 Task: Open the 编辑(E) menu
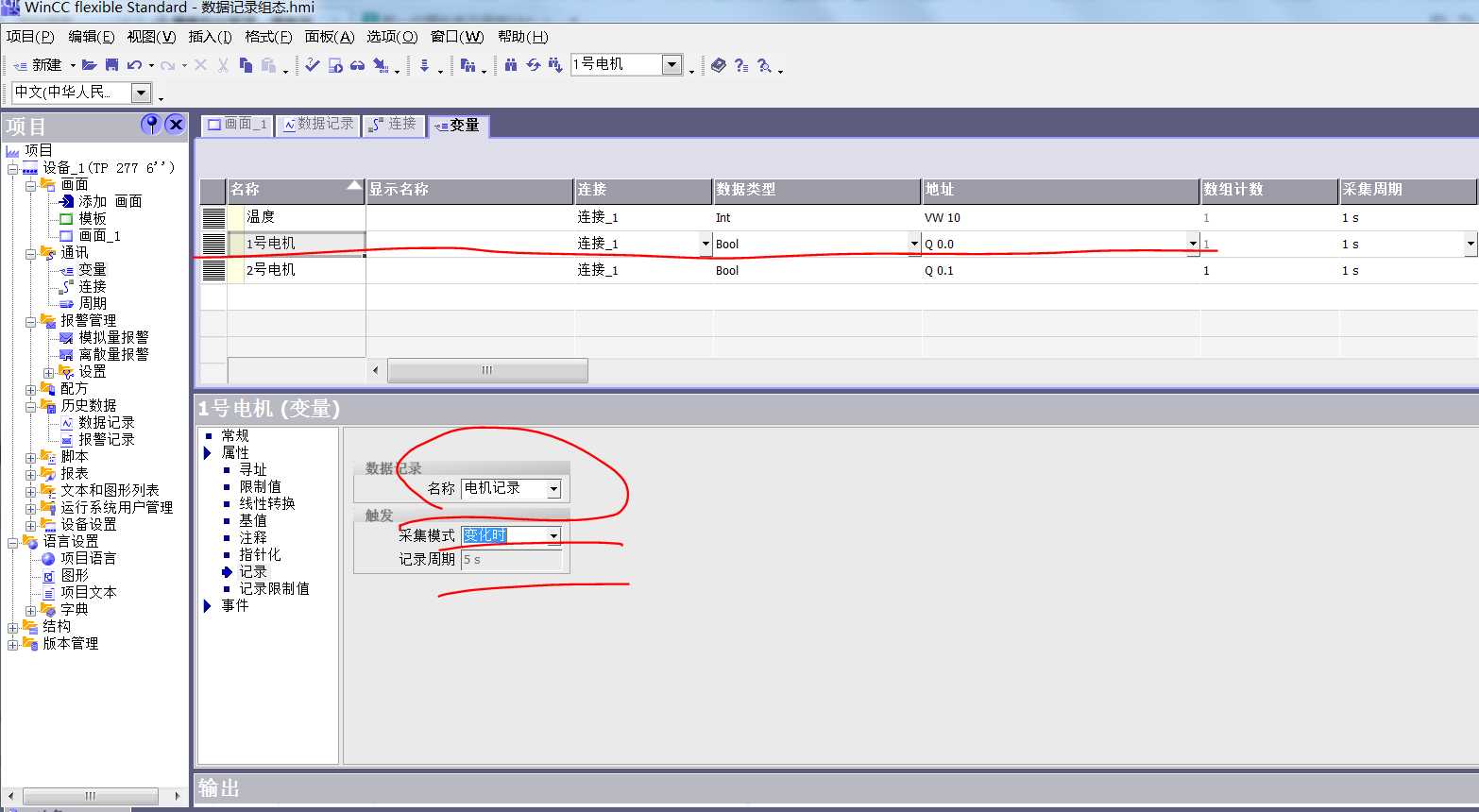[91, 36]
